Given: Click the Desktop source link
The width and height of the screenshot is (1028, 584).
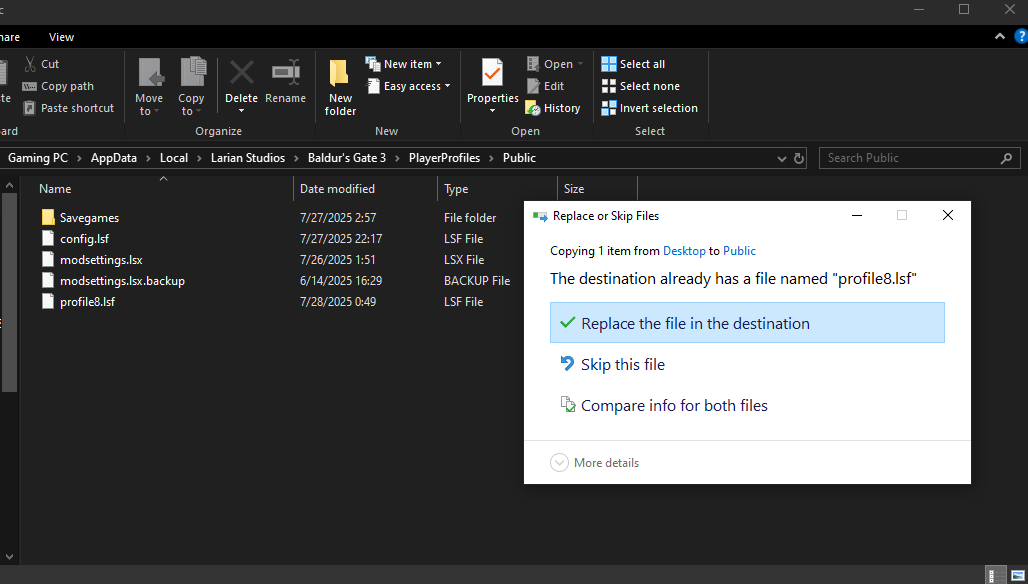Looking at the screenshot, I should tap(684, 251).
